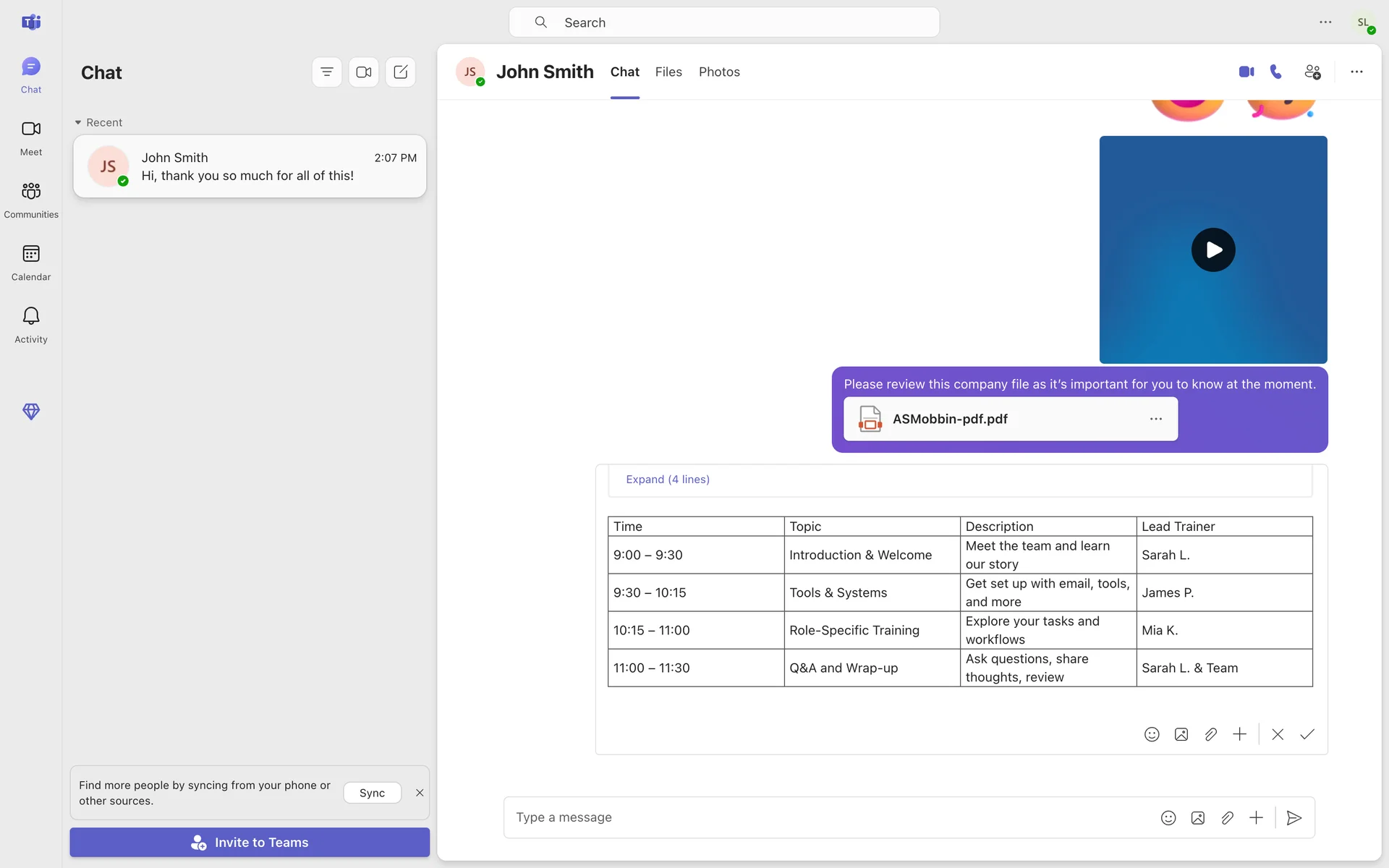
Task: Expand the collapsed 4 lines text
Action: point(667,480)
